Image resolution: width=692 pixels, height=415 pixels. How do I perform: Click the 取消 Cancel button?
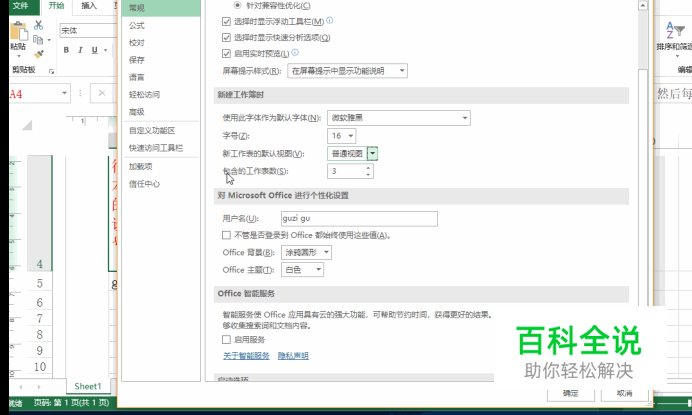click(x=624, y=393)
